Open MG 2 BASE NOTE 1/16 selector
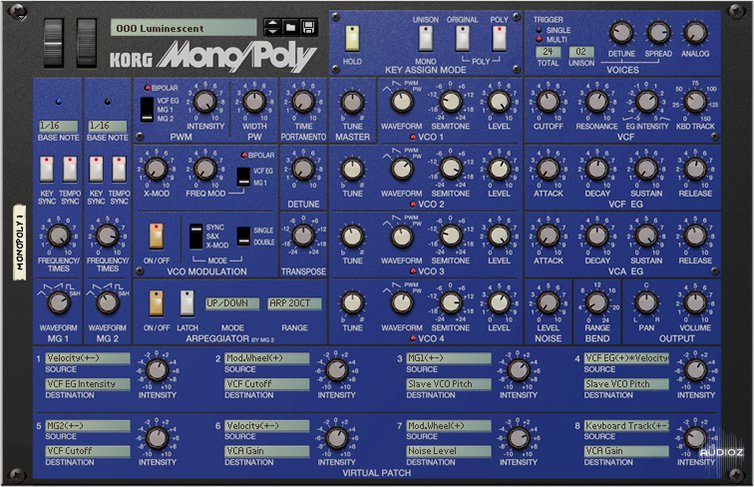This screenshot has height=487, width=754. [107, 126]
